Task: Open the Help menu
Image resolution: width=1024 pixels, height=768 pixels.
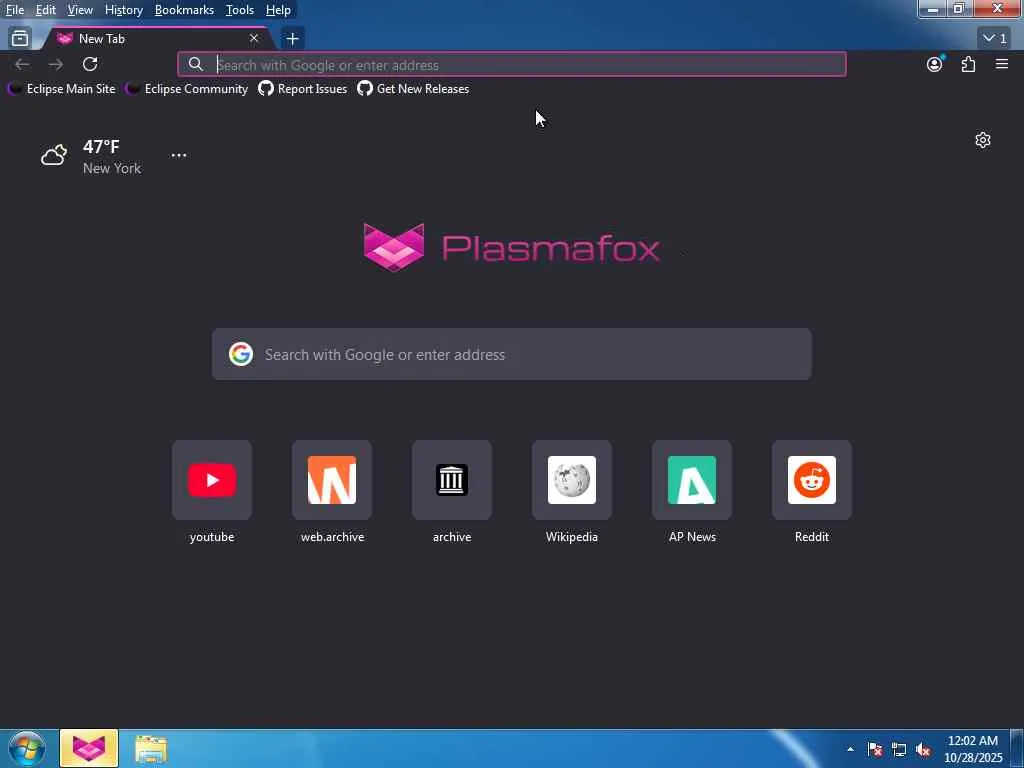Action: 278,10
